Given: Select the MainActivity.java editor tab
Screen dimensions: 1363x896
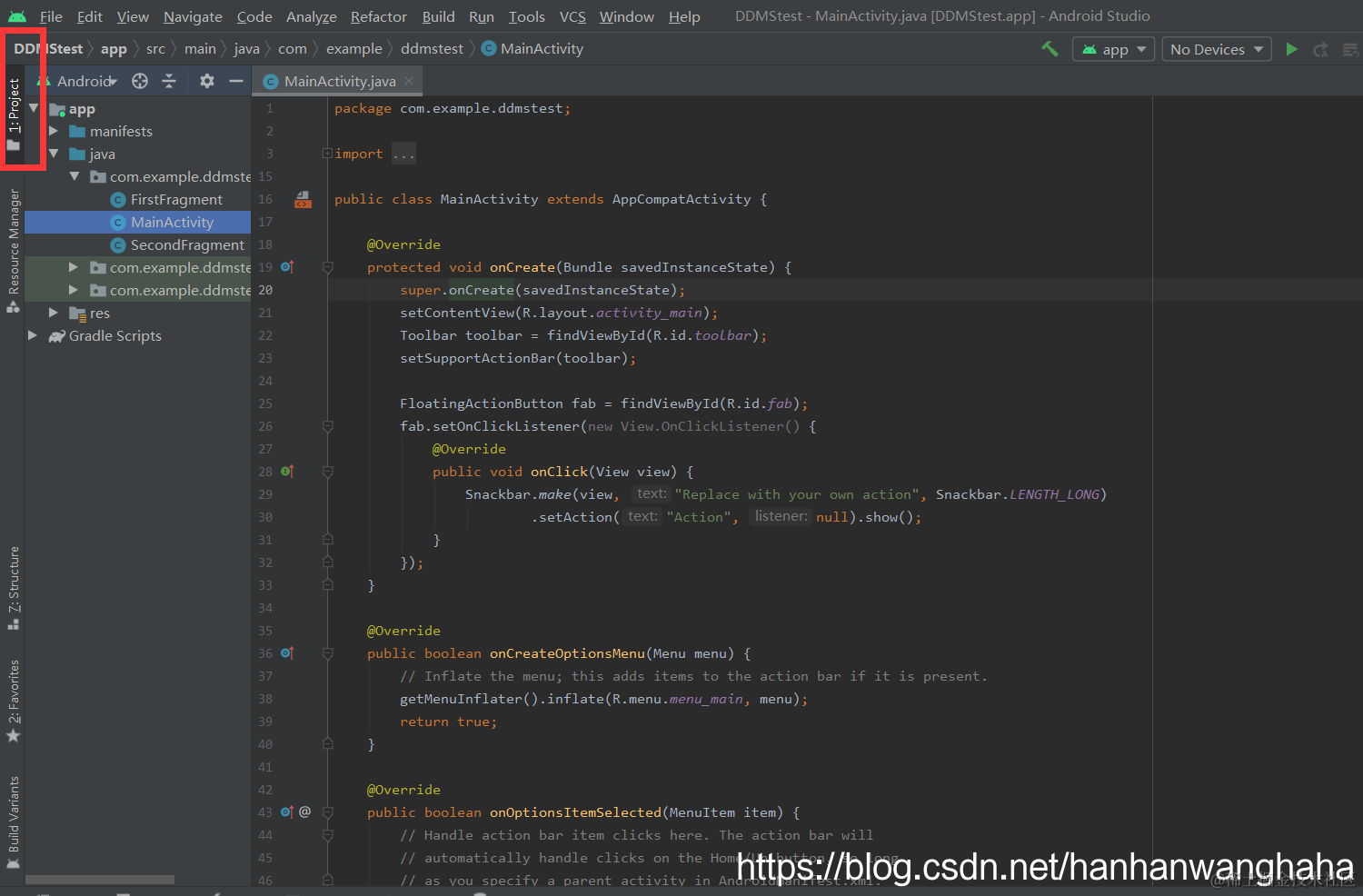Looking at the screenshot, I should click(x=339, y=81).
